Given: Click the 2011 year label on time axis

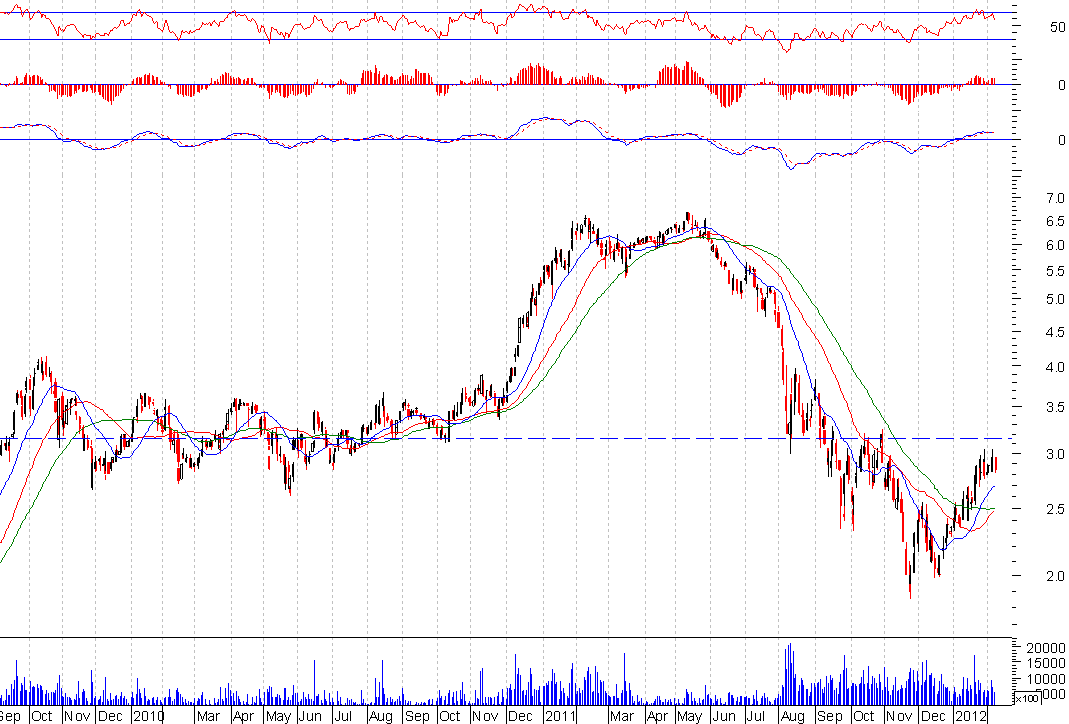Looking at the screenshot, I should [560, 716].
